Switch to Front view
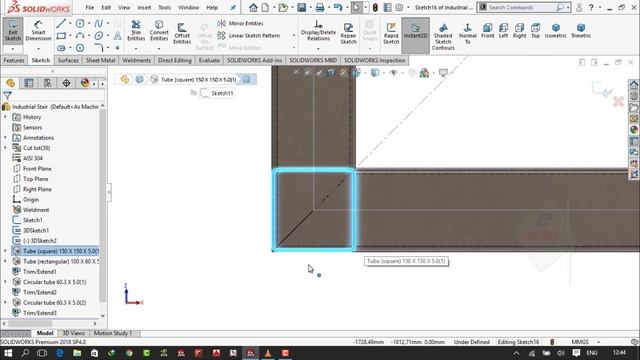Image resolution: width=640 pixels, height=360 pixels. pyautogui.click(x=487, y=31)
